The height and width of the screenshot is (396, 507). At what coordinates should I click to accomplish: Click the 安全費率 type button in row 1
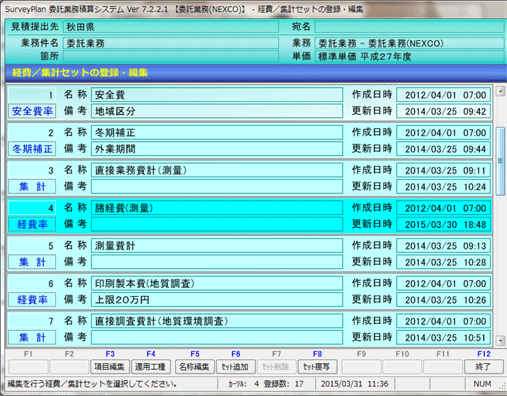coord(32,111)
